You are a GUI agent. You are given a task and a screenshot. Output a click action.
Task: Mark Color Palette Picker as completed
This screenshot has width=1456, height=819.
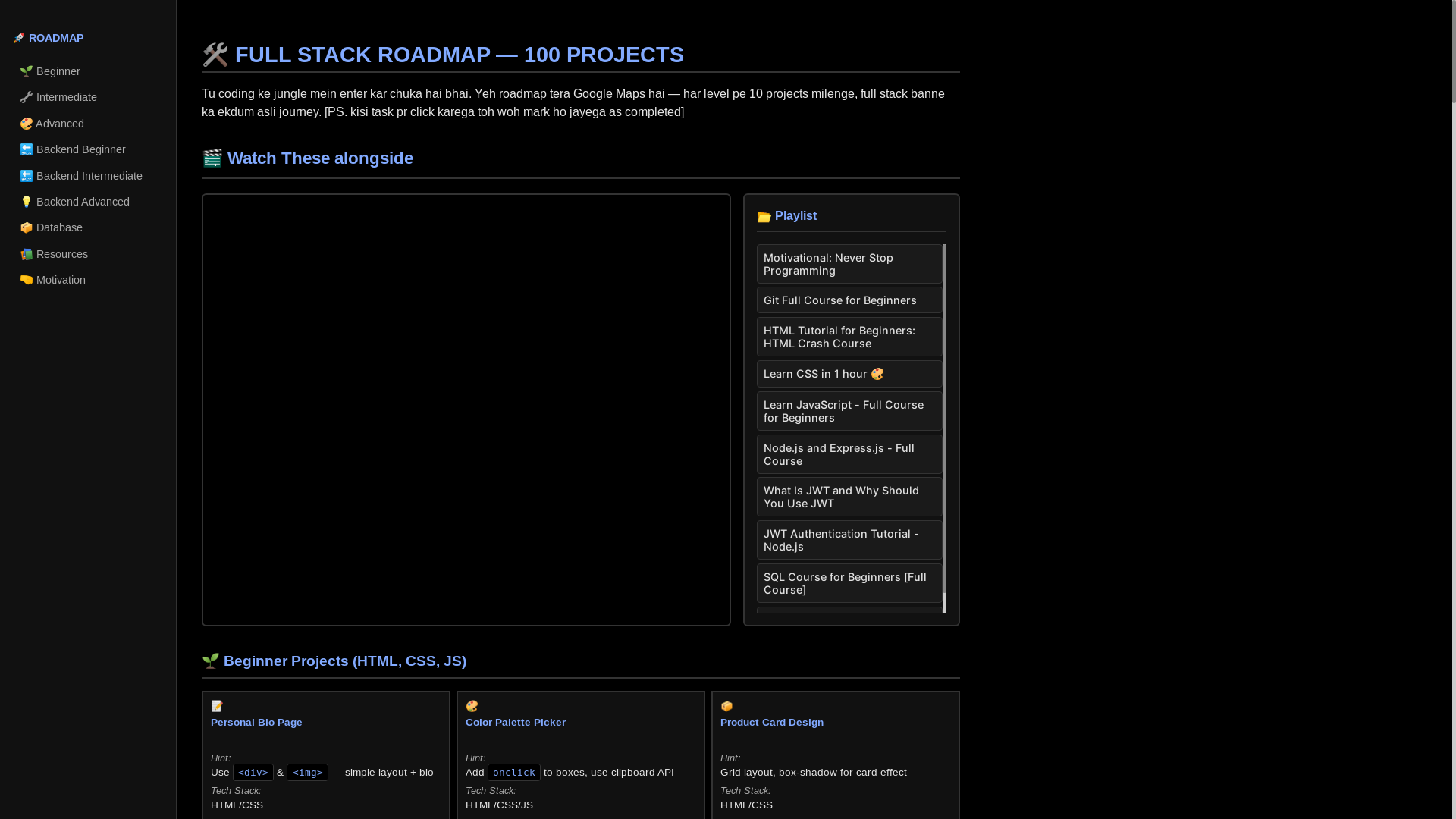tap(581, 755)
